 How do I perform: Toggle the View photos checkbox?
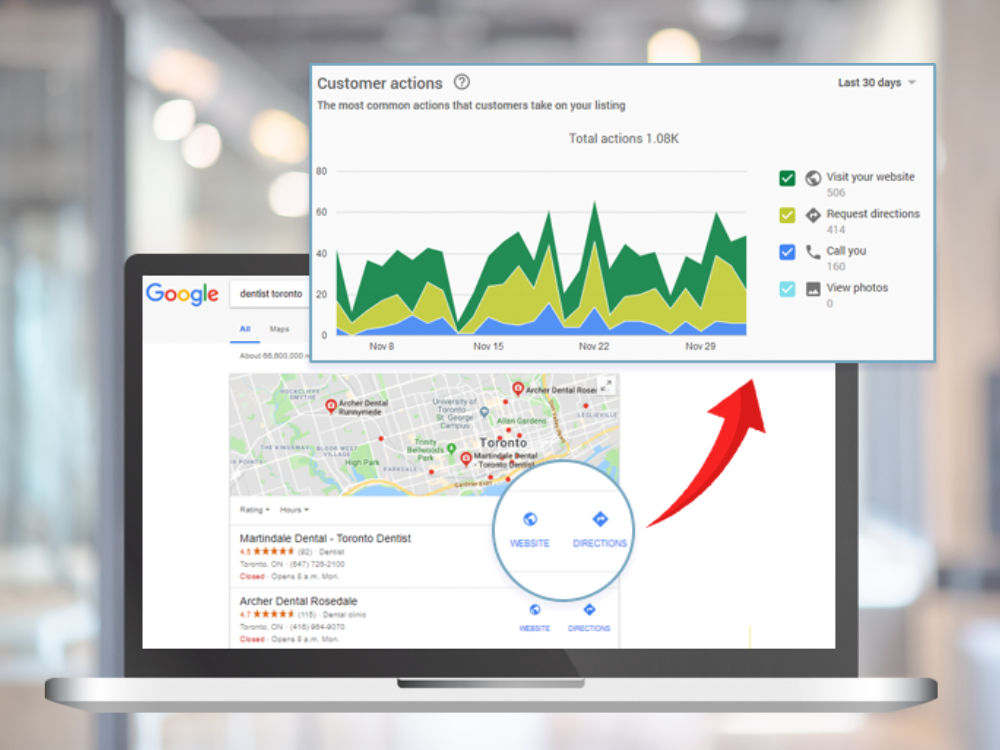(787, 289)
